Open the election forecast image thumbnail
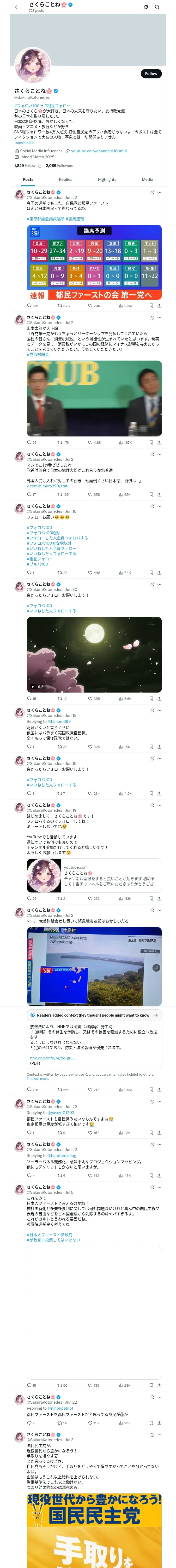 (94, 262)
